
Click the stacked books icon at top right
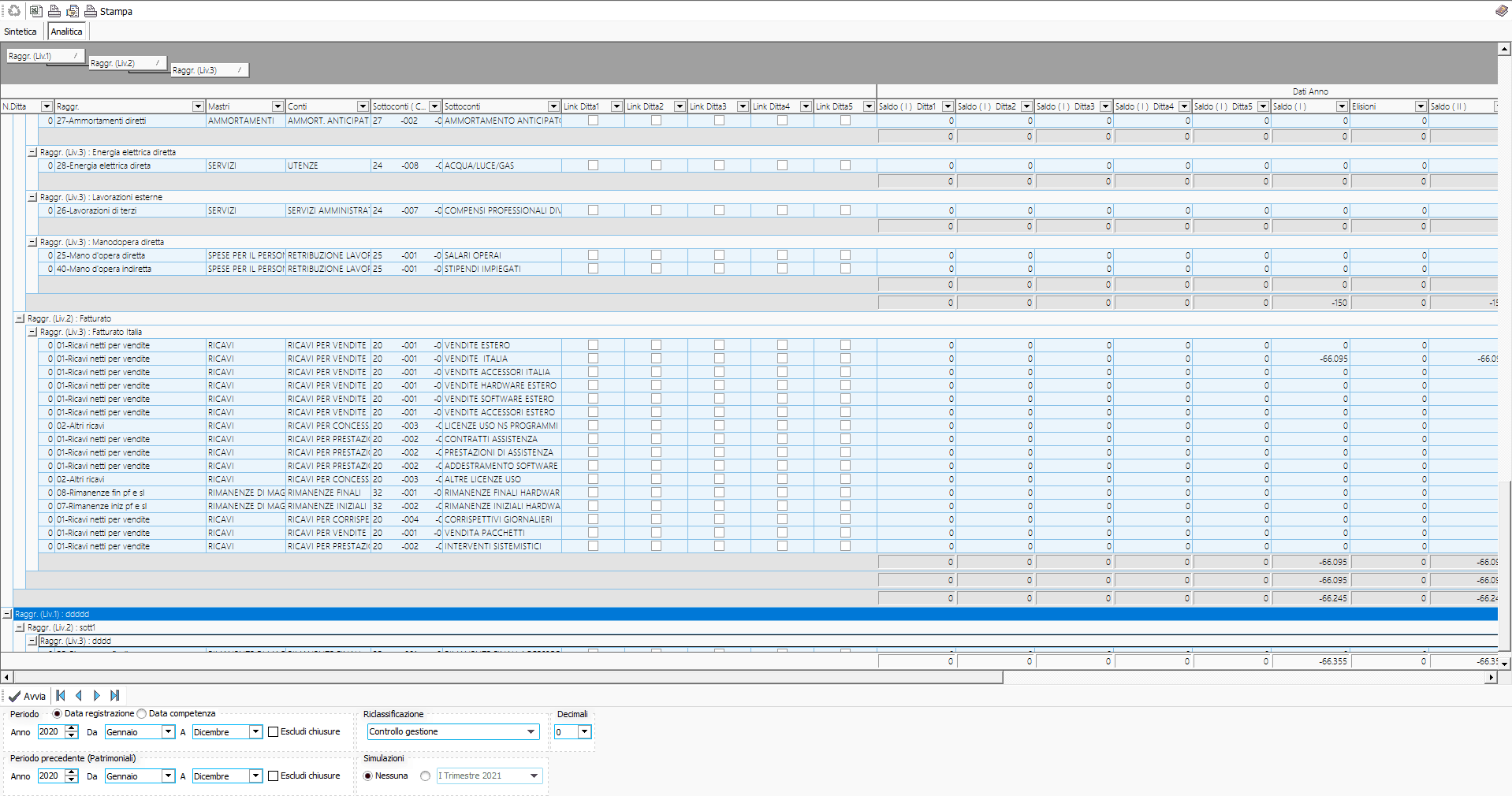pos(1501,11)
